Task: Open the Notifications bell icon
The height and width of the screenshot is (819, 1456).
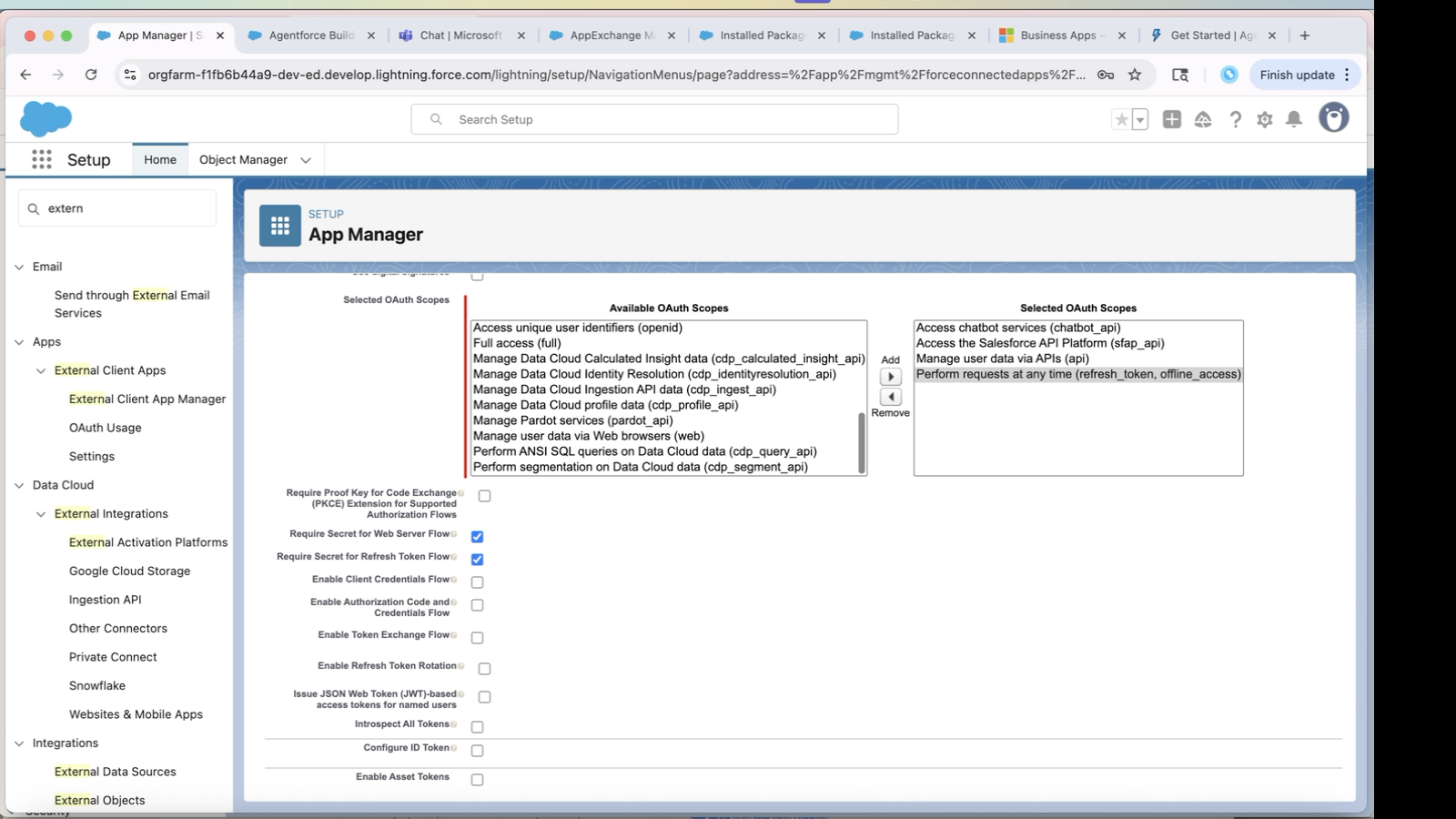Action: 1294,119
